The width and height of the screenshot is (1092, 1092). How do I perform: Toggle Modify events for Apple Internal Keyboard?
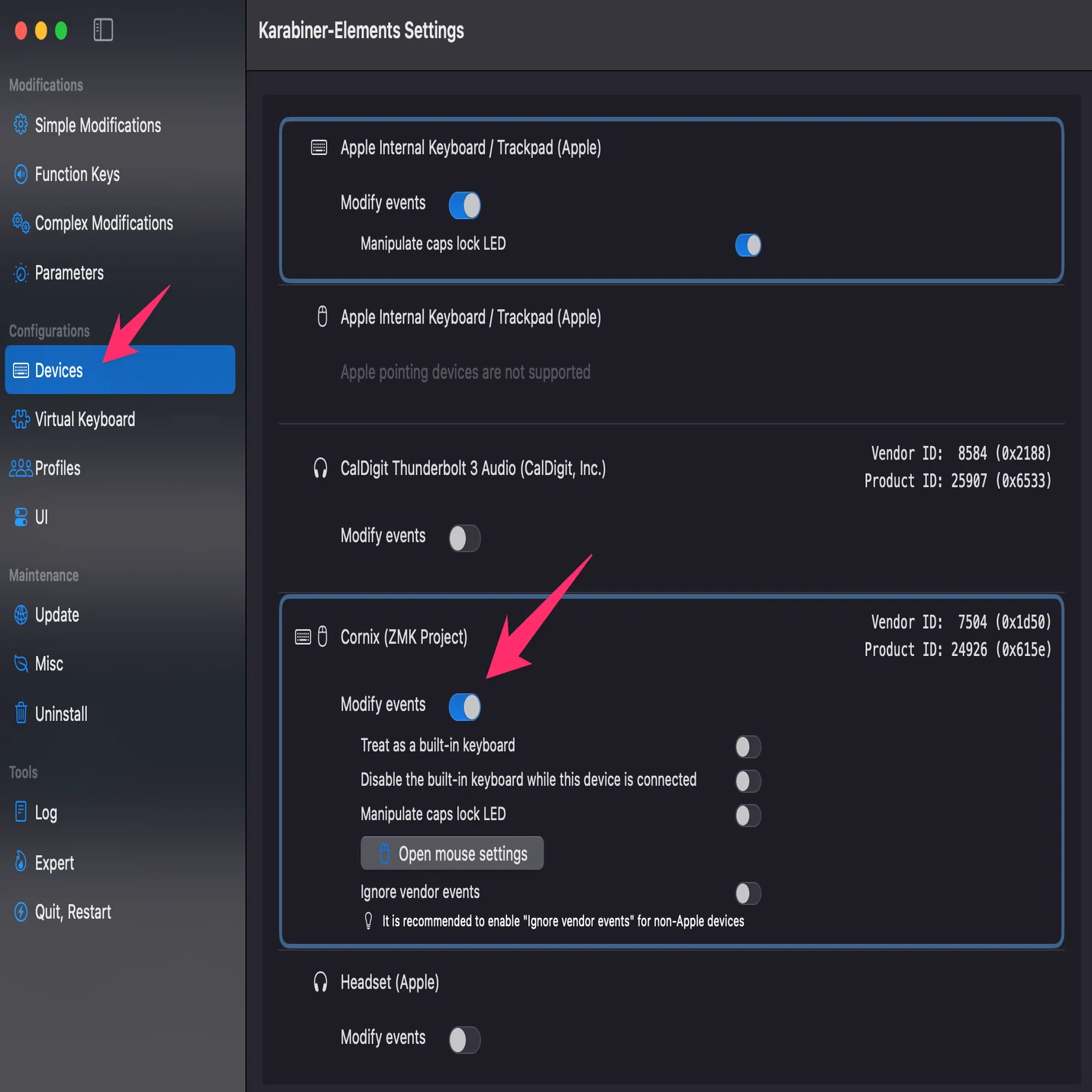[x=464, y=205]
